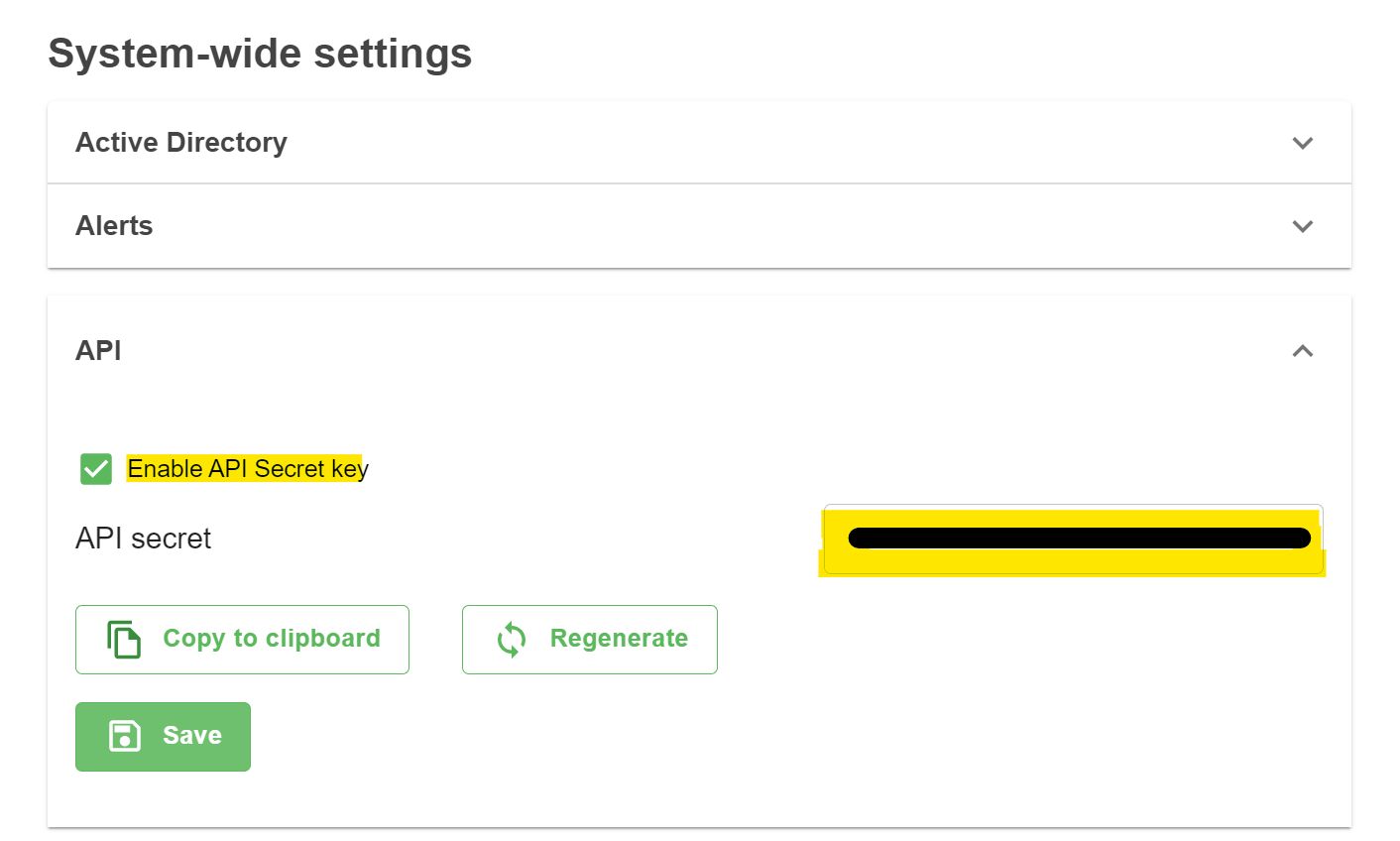The height and width of the screenshot is (841, 1400).
Task: Open the Active Directory section title
Action: (181, 143)
